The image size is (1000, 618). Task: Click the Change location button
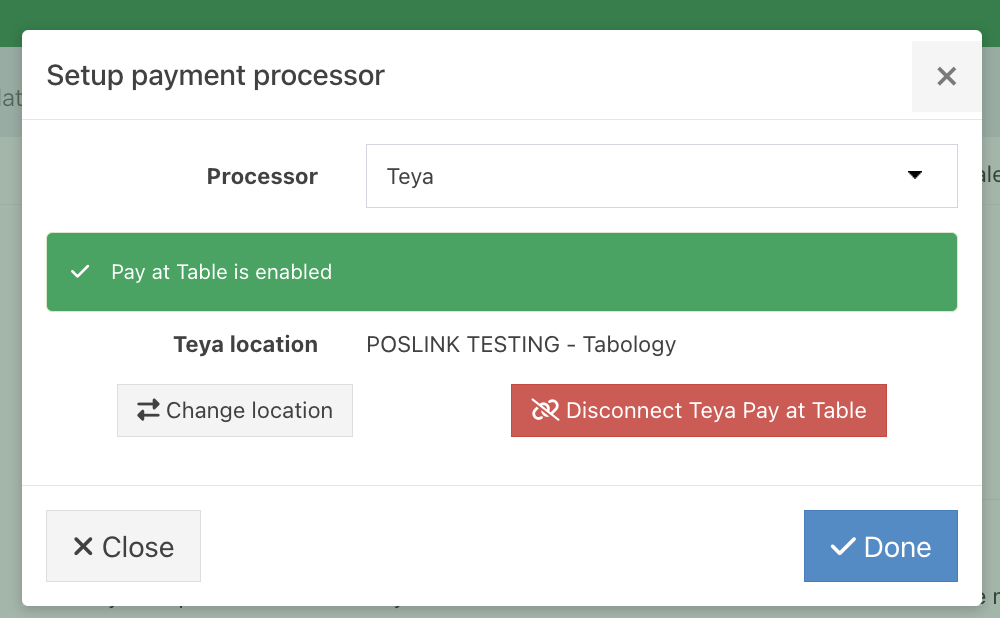(235, 410)
